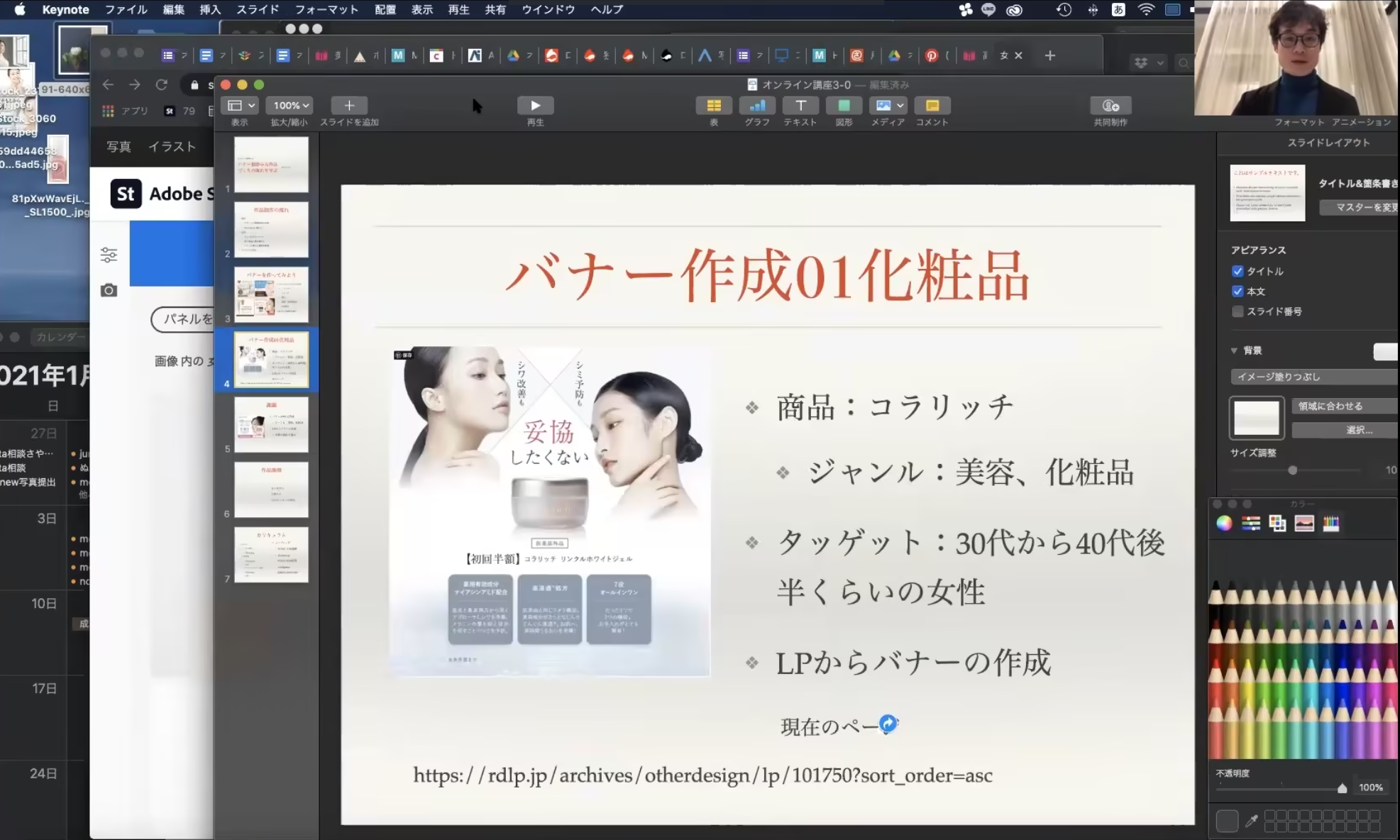Screen dimensions: 1400x840
Task: Click Chrome's reload page icon
Action: [x=162, y=84]
